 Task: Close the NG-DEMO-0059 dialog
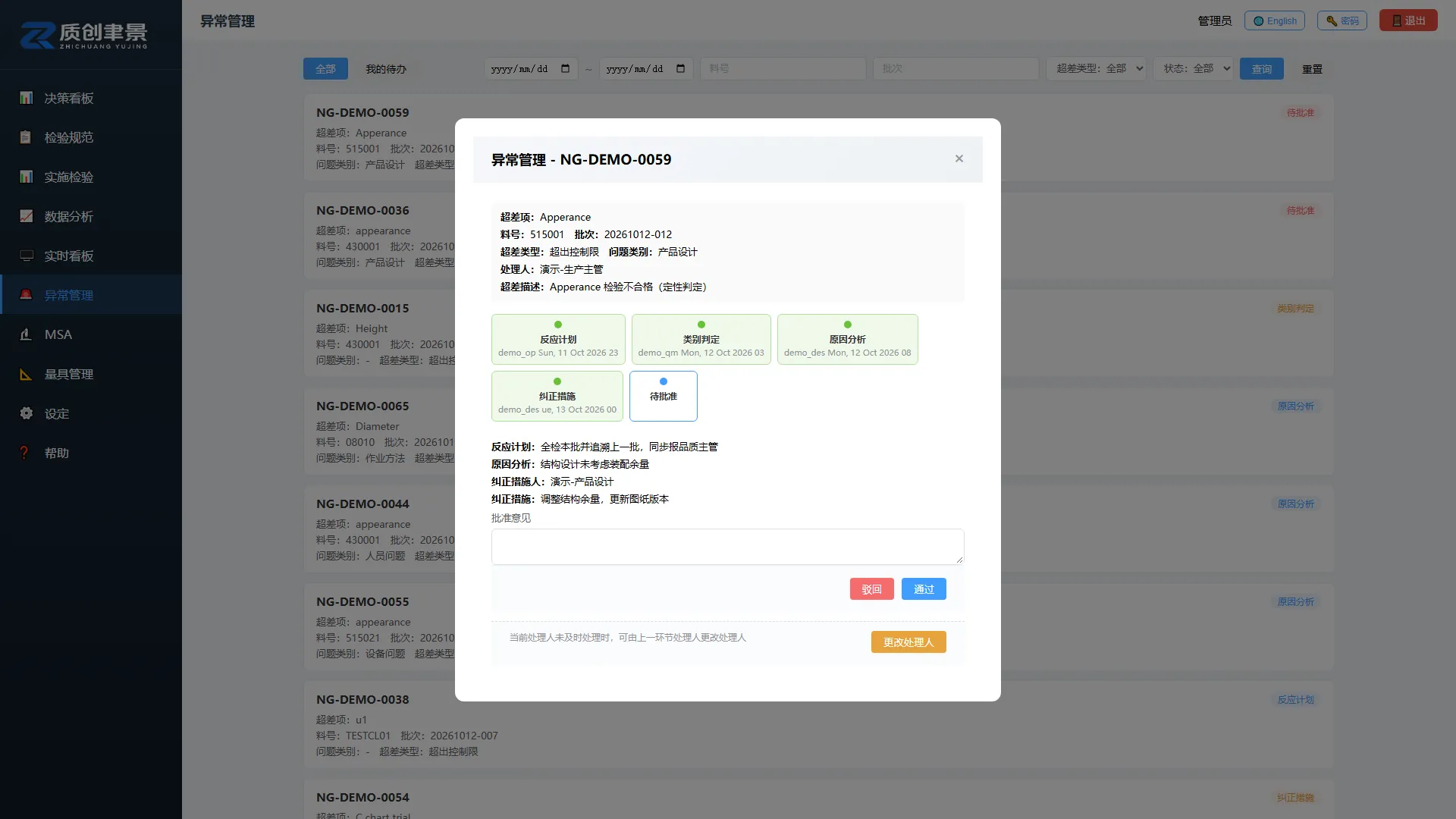click(959, 158)
